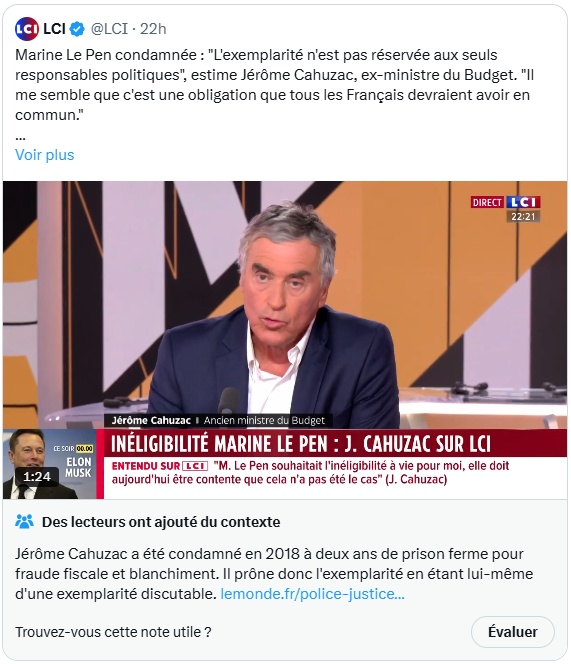The image size is (571, 664).
Task: Open the 22h timestamp link
Action: point(153,29)
